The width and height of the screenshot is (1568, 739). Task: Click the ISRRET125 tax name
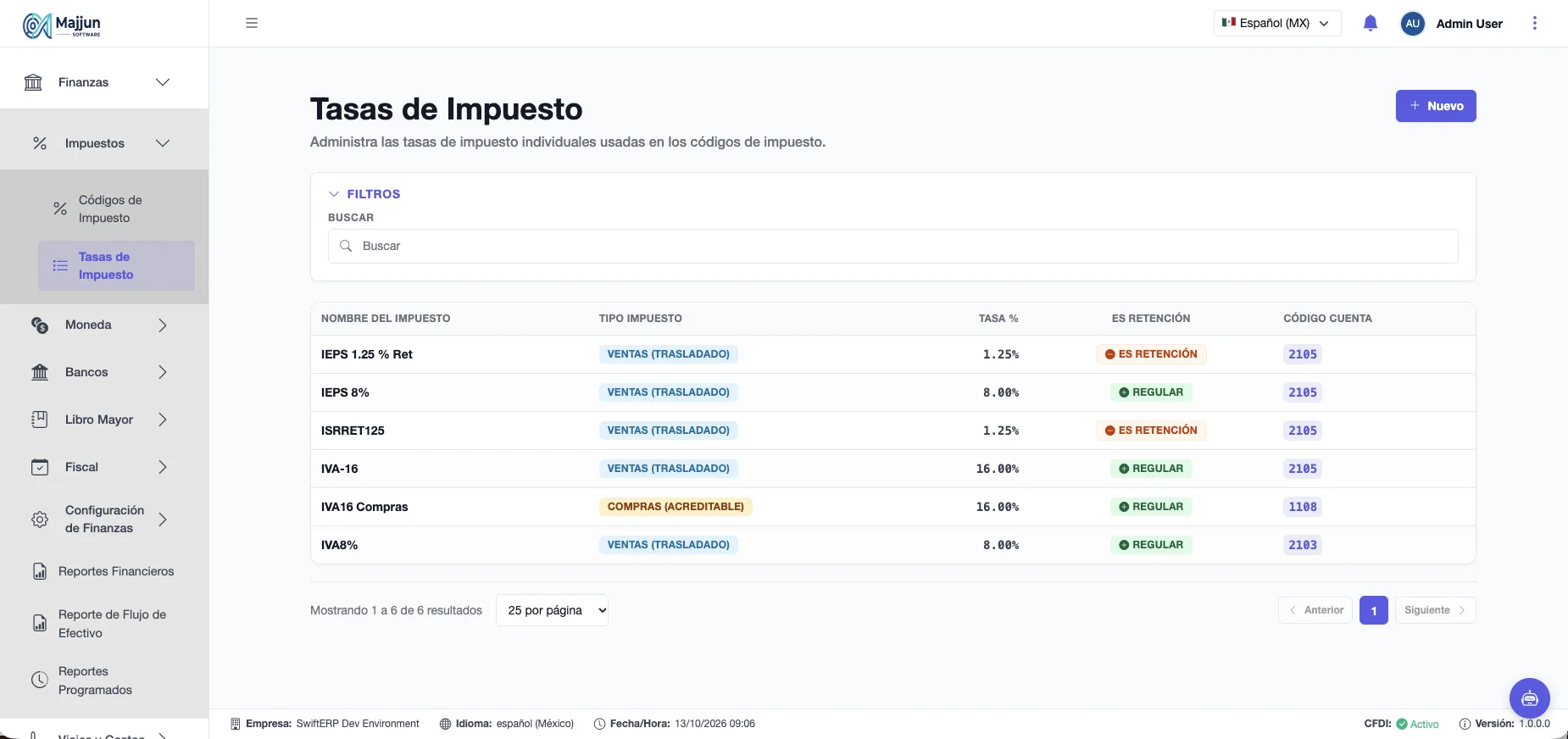[353, 431]
